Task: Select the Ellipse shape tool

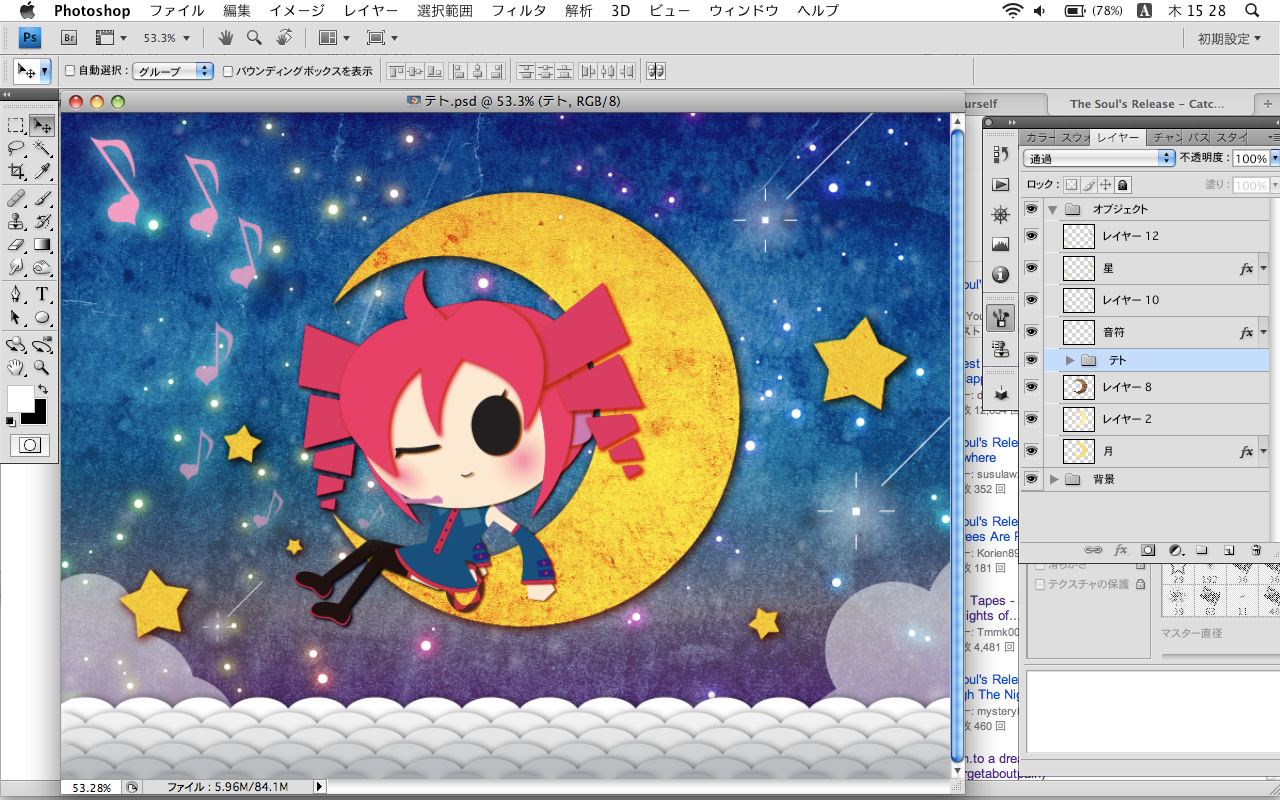Action: (42, 317)
